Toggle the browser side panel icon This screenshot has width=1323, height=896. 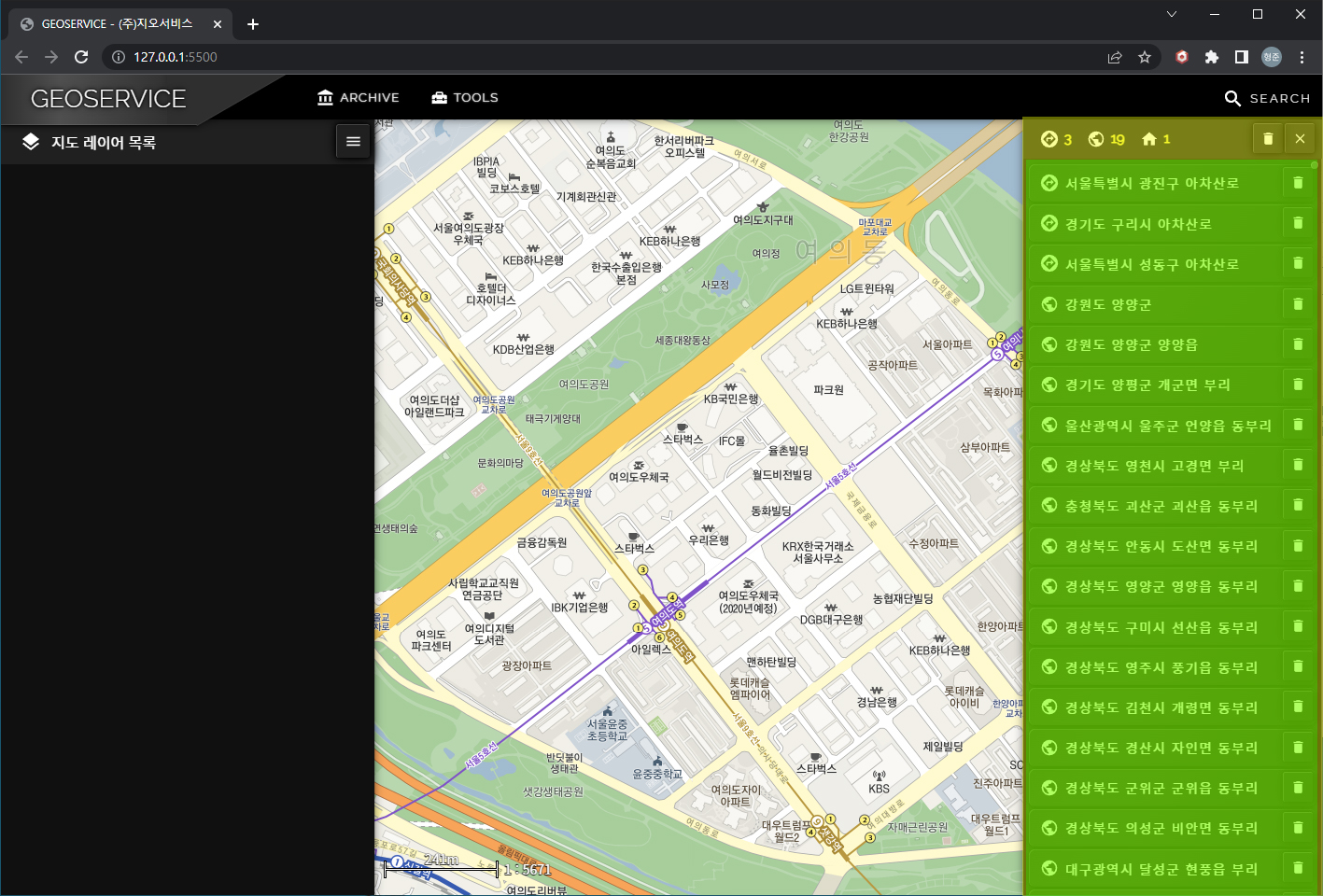tap(1242, 57)
